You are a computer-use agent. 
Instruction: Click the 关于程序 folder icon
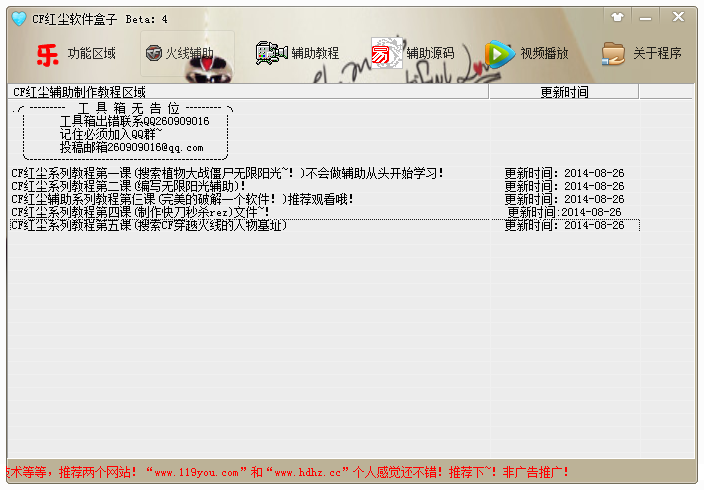click(x=613, y=54)
